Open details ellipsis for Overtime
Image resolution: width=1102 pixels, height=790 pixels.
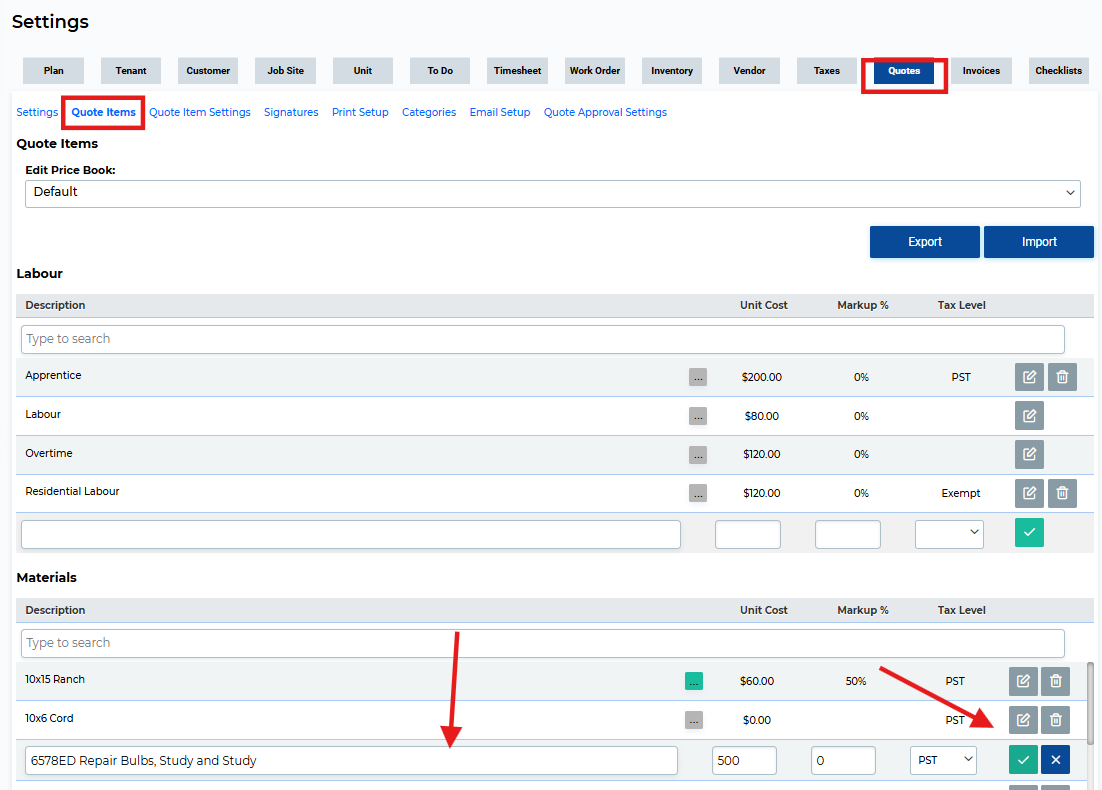pyautogui.click(x=698, y=455)
